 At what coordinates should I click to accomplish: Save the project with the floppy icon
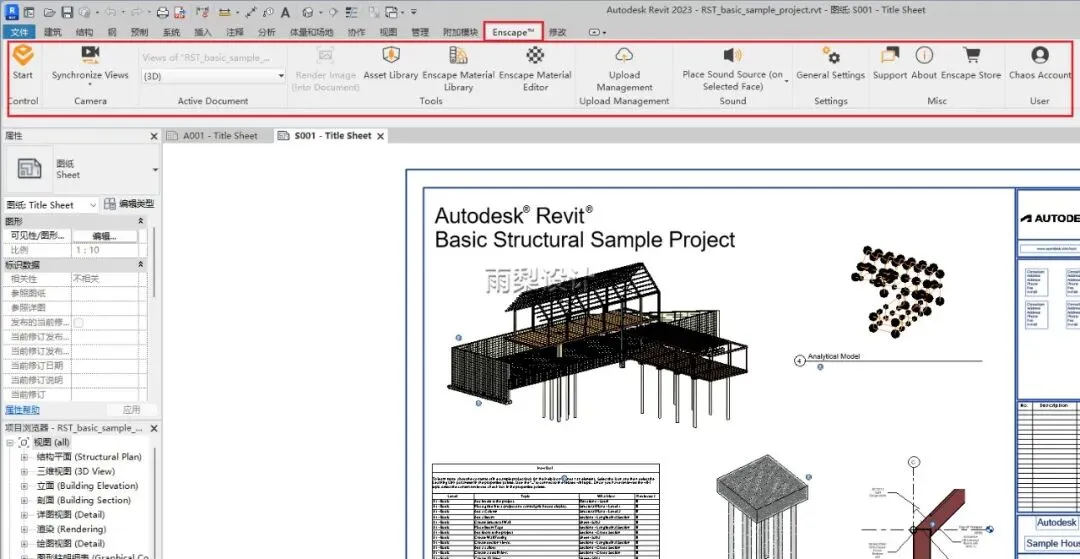[67, 12]
